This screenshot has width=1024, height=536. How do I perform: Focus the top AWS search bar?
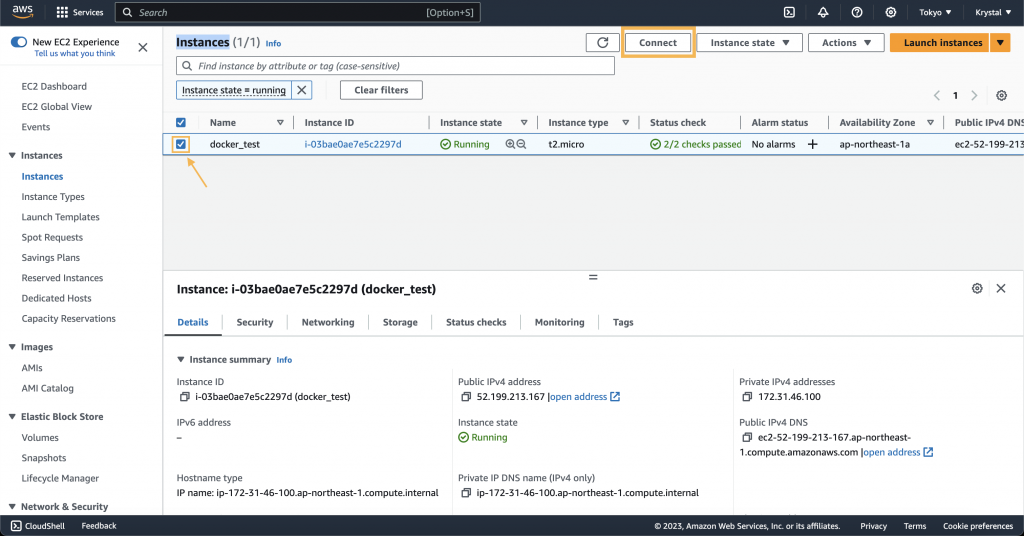click(x=298, y=12)
